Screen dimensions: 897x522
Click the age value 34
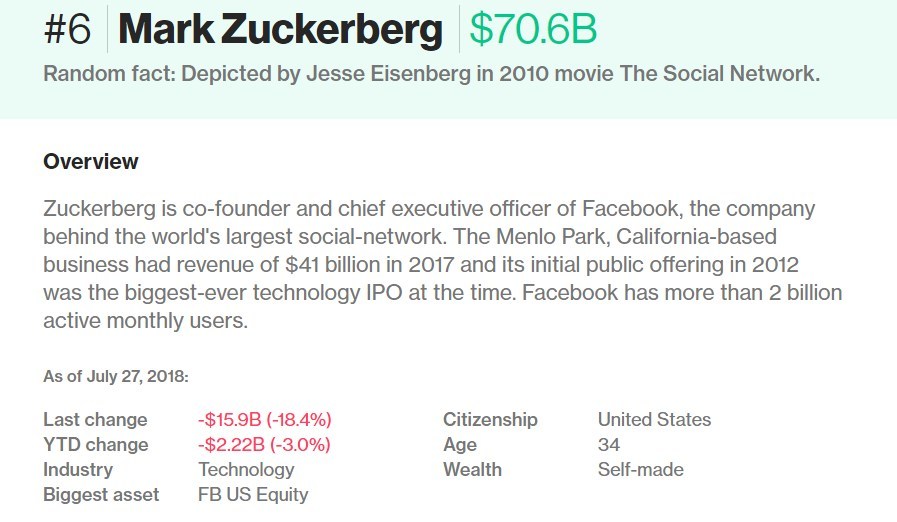click(x=609, y=445)
